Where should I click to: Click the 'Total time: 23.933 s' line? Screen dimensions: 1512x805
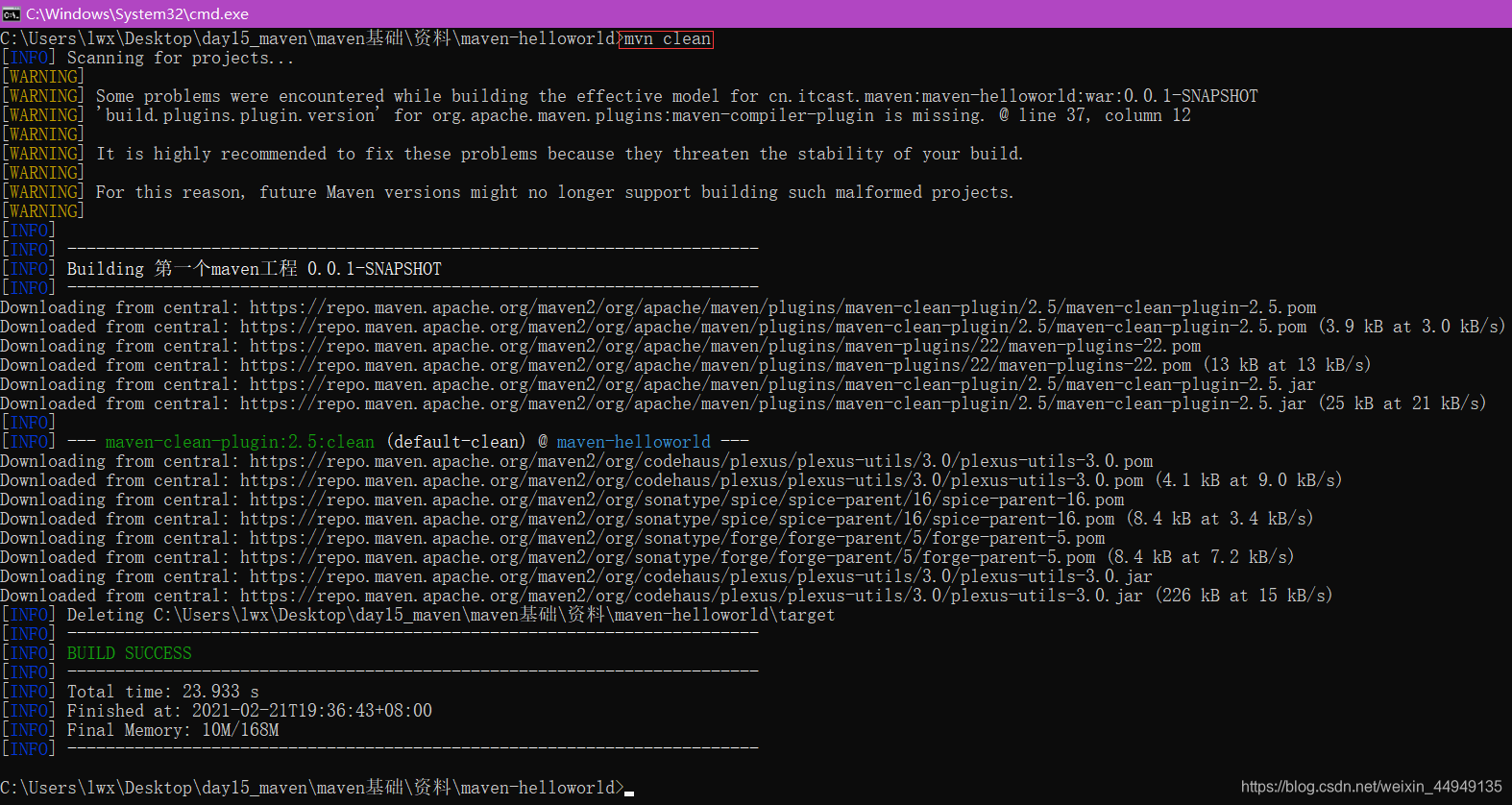[x=131, y=692]
